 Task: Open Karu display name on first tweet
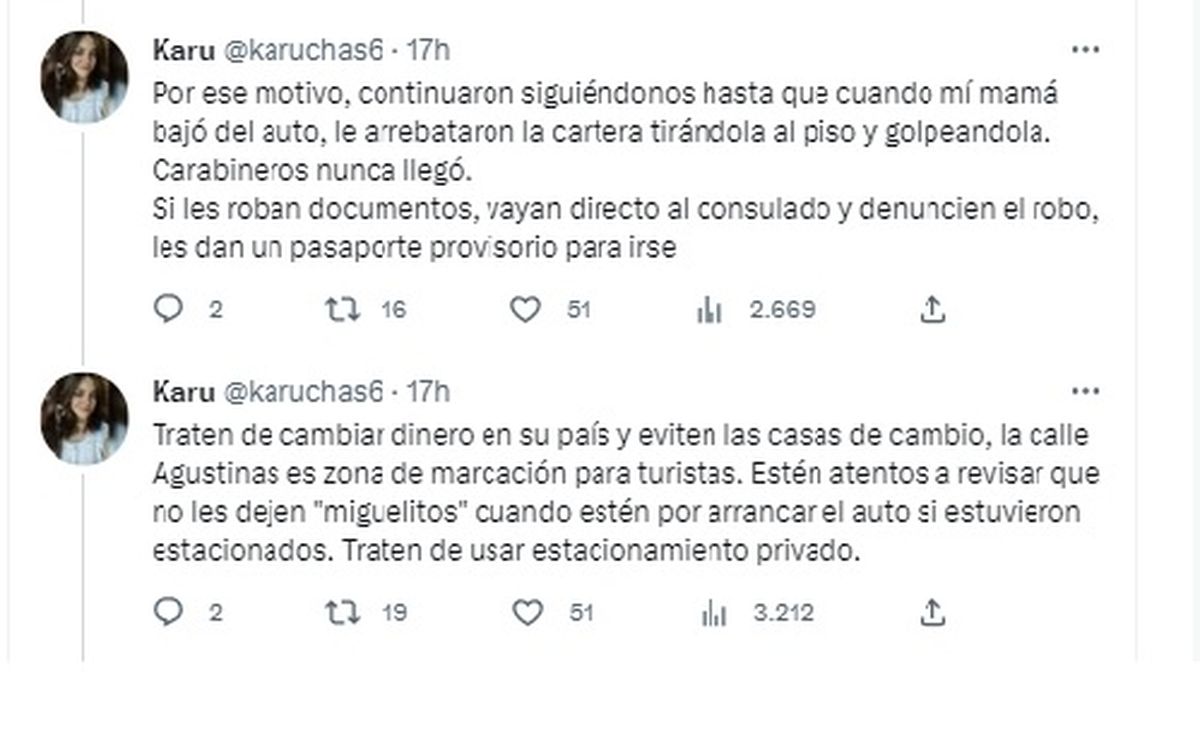point(183,50)
